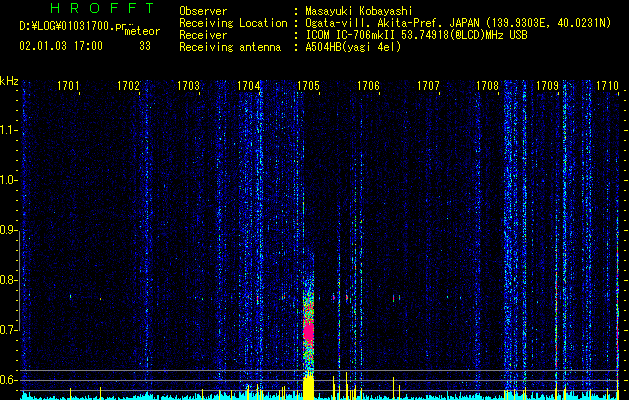Click the Observer field label
The image size is (629, 400).
[x=203, y=11]
